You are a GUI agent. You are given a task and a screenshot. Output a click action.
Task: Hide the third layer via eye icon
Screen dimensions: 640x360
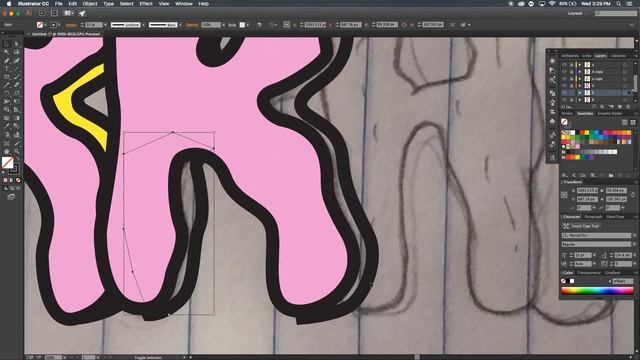[x=564, y=79]
